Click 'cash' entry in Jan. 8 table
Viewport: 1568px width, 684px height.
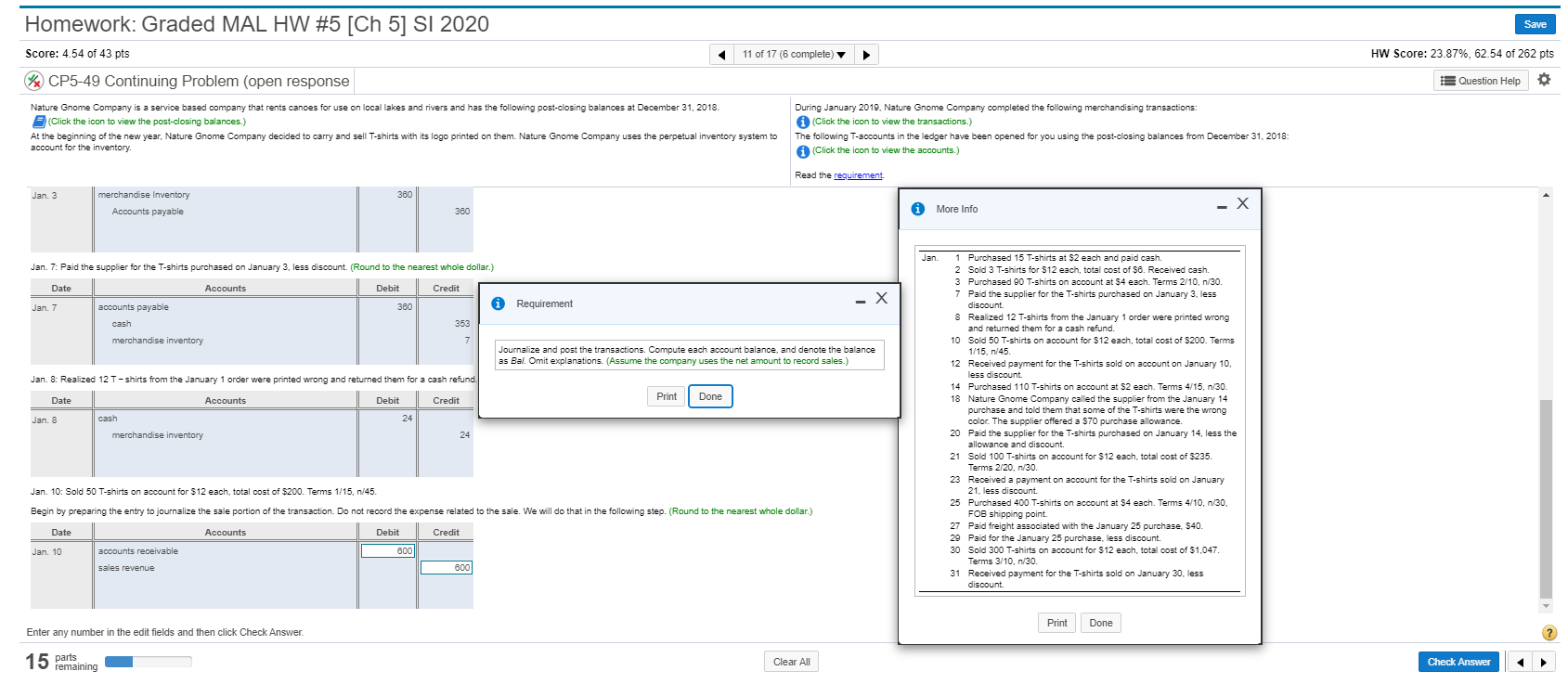point(108,419)
